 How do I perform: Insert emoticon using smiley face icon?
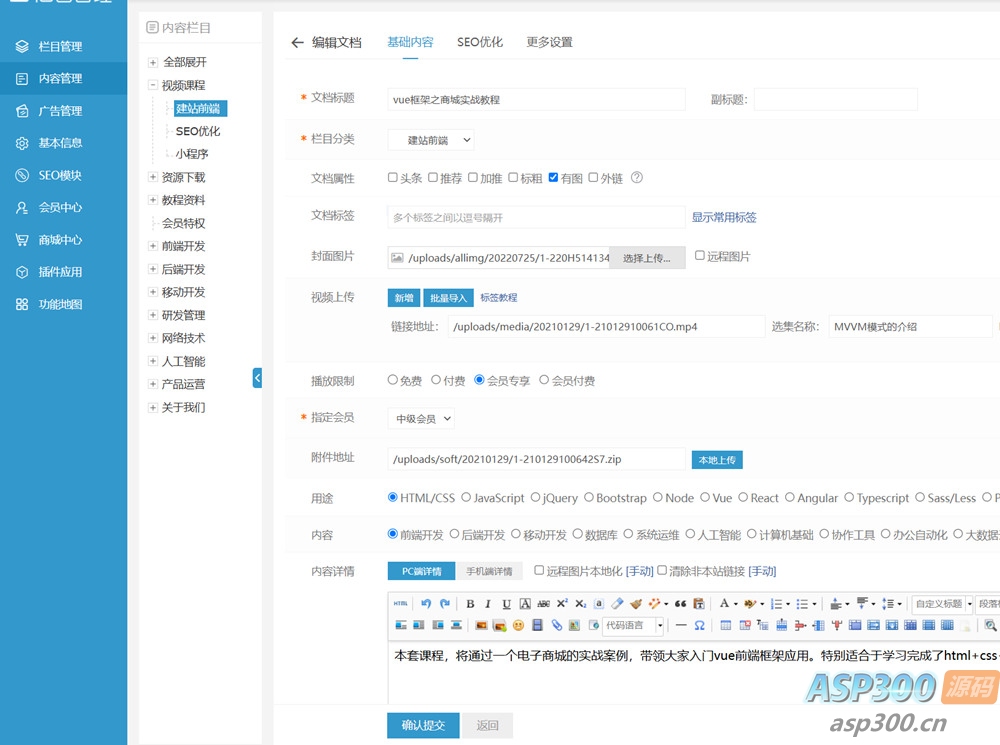(518, 625)
